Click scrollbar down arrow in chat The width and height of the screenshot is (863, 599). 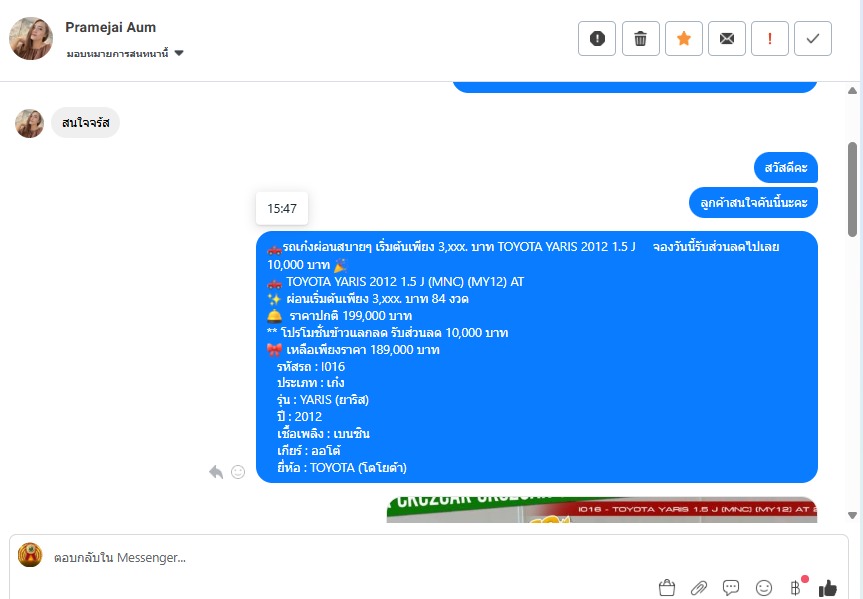pos(853,515)
